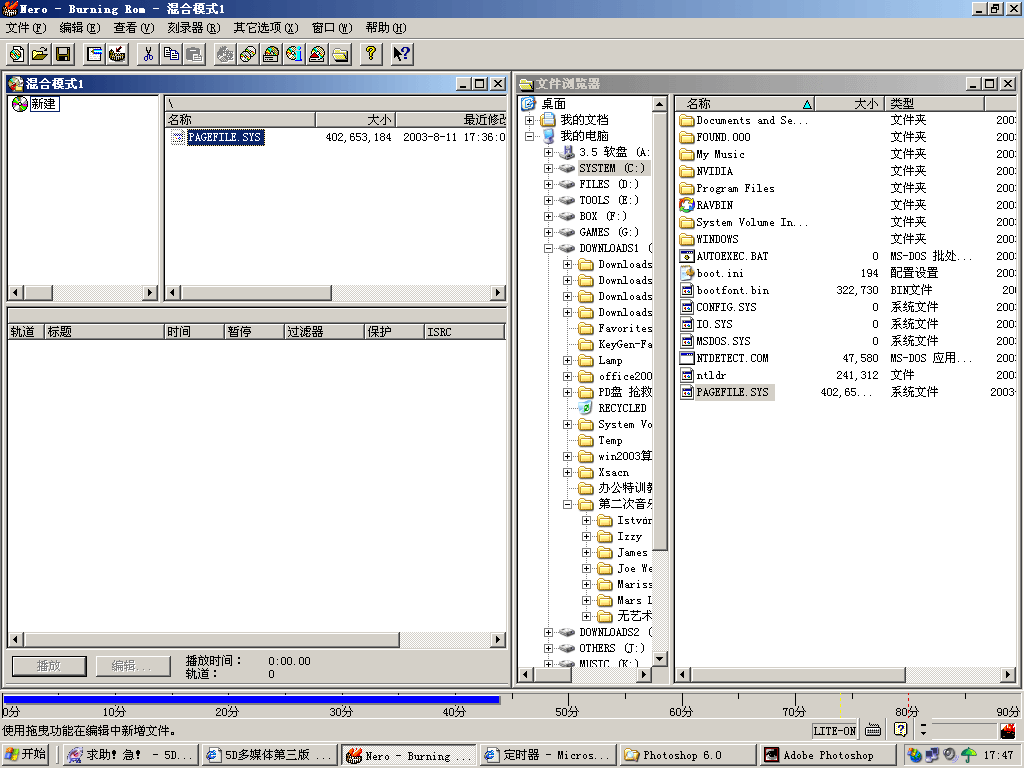
Task: Click the 标题 column header in the track list
Action: pos(104,332)
